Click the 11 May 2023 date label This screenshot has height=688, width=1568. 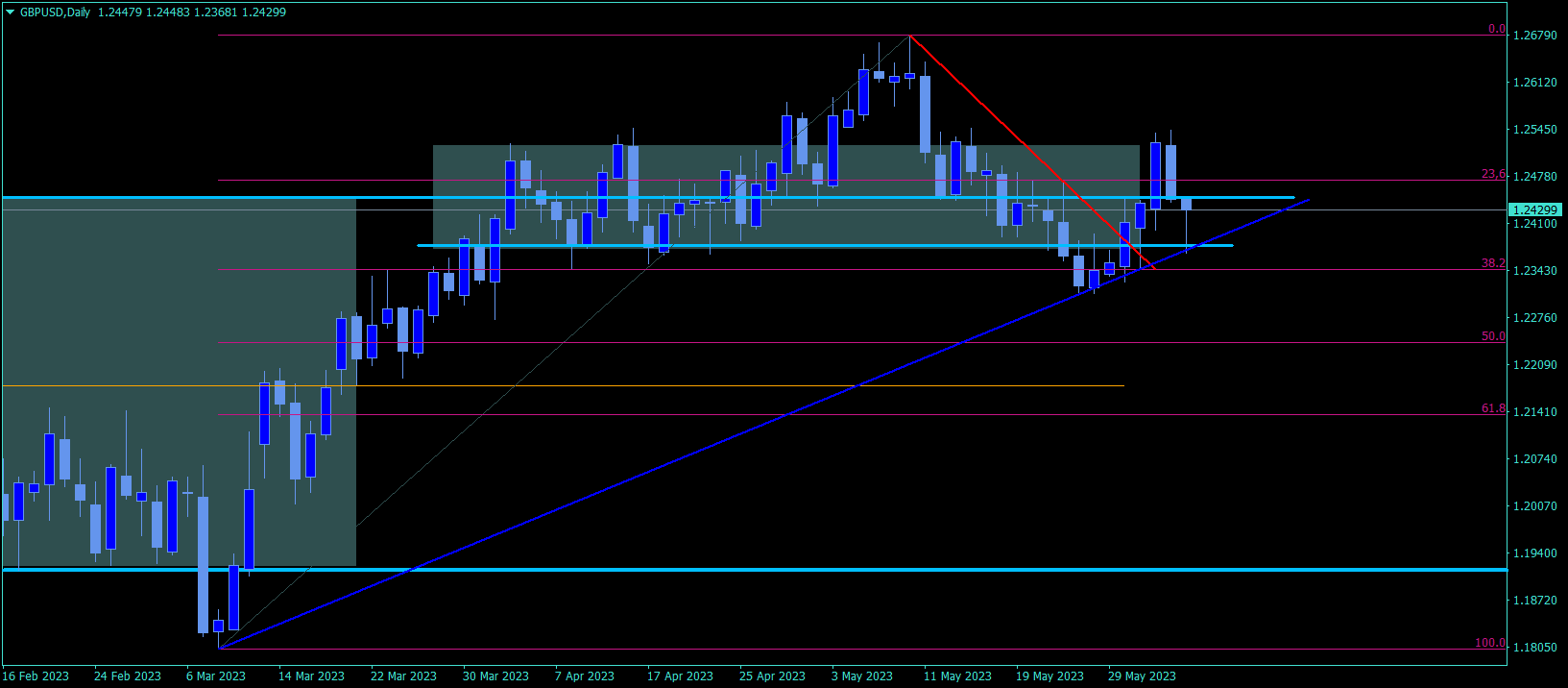(957, 676)
